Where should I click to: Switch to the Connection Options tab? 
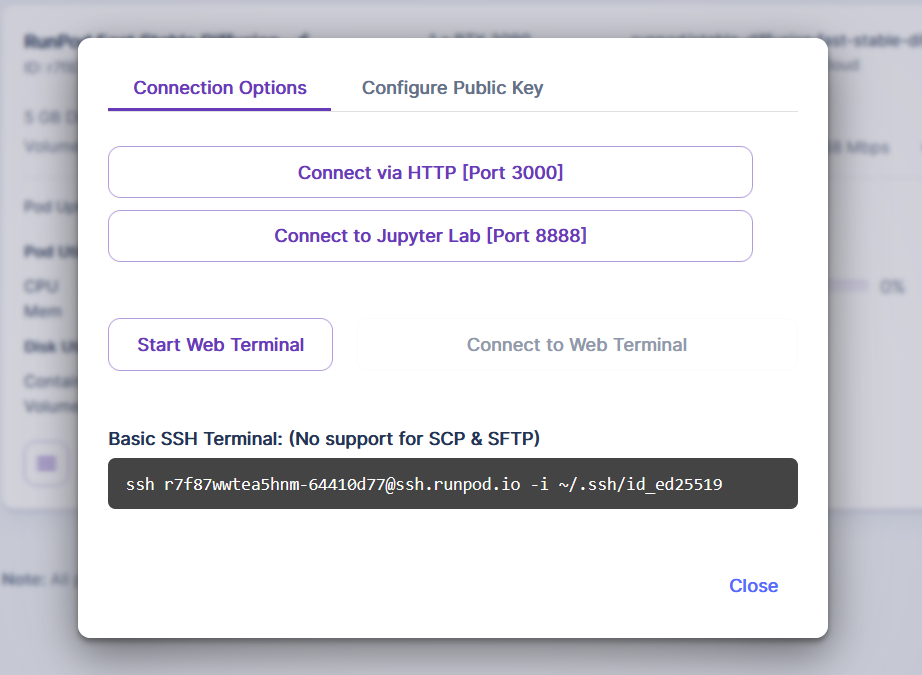(220, 88)
